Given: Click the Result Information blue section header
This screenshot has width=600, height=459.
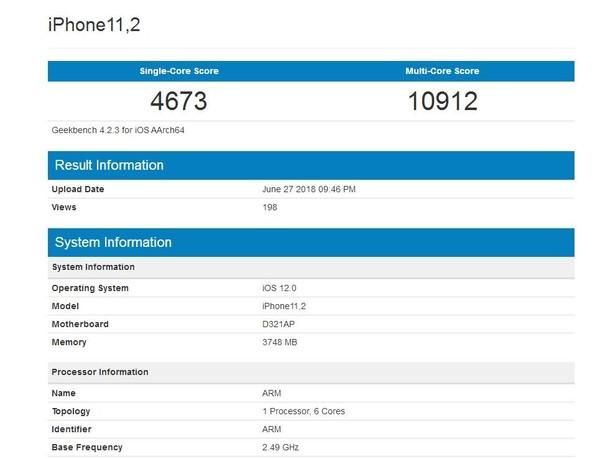Looking at the screenshot, I should [109, 165].
